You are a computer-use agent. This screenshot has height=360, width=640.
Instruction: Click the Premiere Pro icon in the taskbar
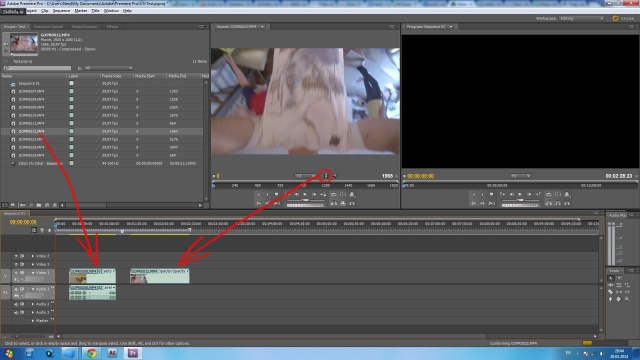[133, 353]
